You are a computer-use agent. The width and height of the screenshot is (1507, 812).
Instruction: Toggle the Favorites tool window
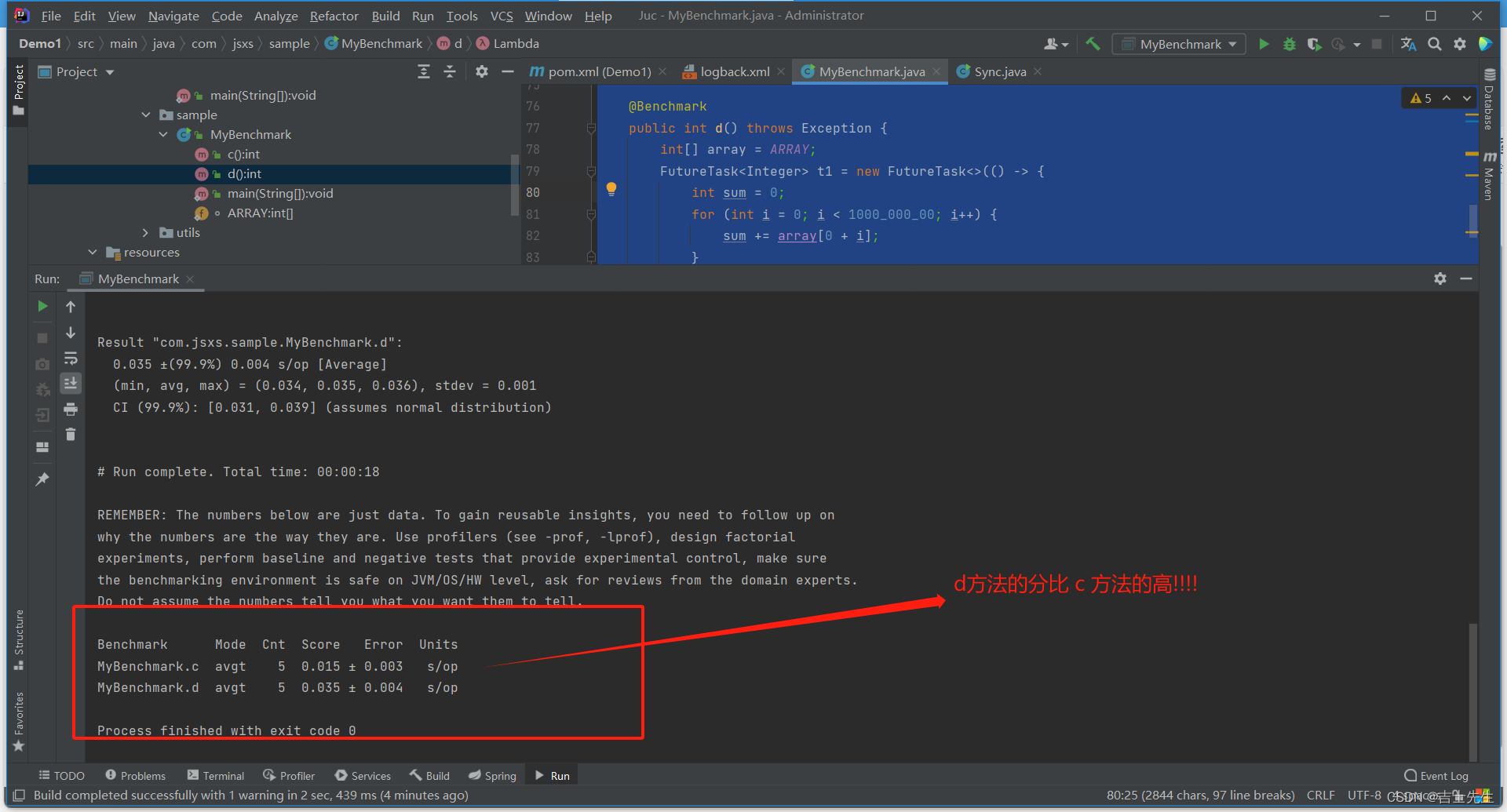(19, 722)
